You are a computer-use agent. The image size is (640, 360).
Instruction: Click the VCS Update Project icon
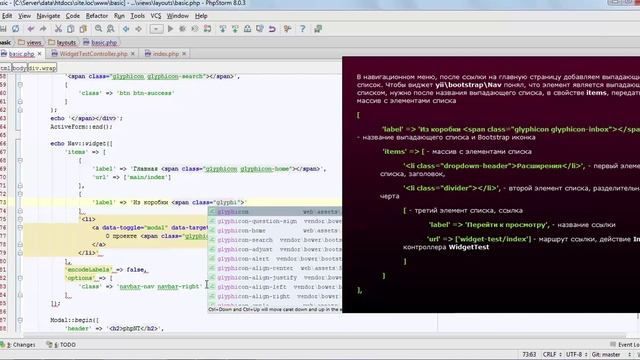click(222, 29)
